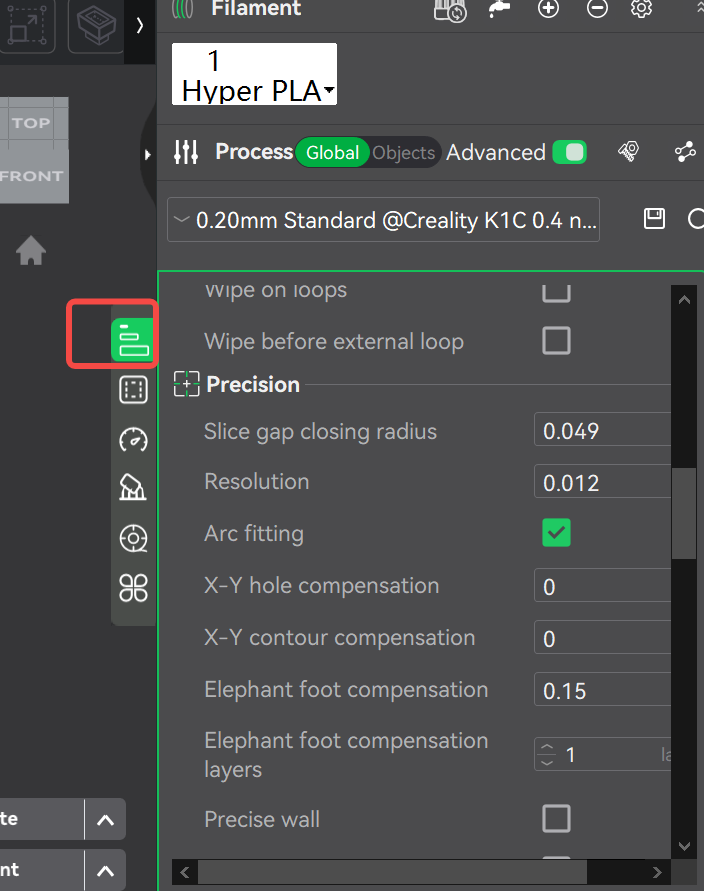Click the add filament plus icon
Image resolution: width=704 pixels, height=891 pixels.
548,9
